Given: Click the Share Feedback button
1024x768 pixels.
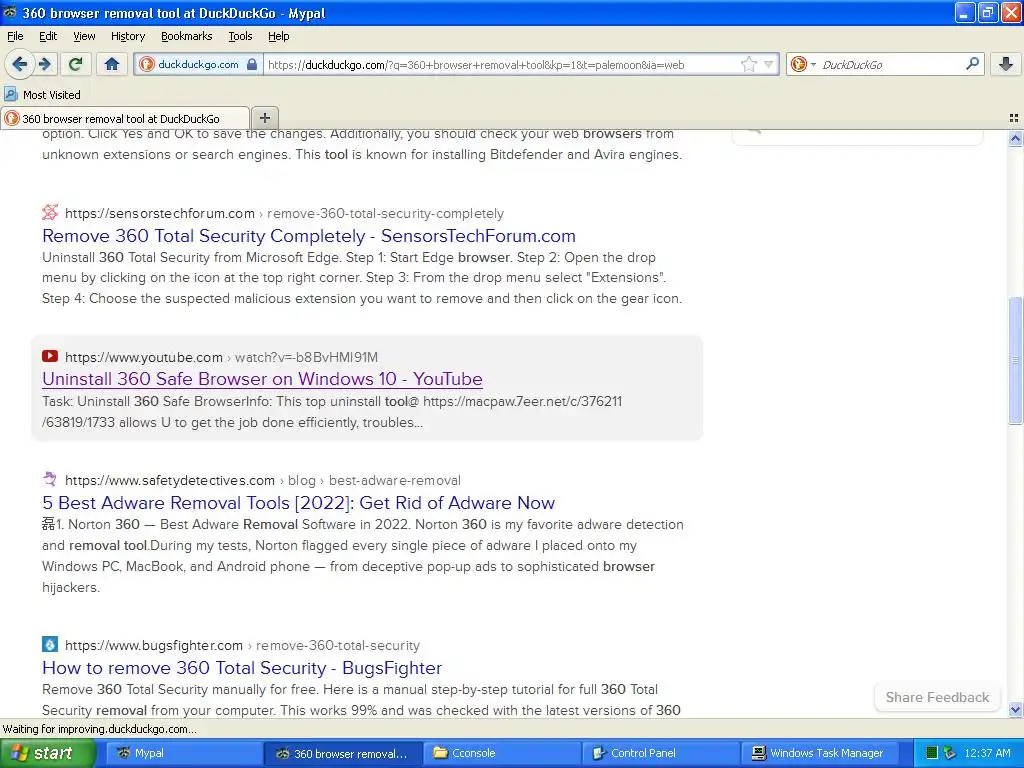Looking at the screenshot, I should click(937, 697).
